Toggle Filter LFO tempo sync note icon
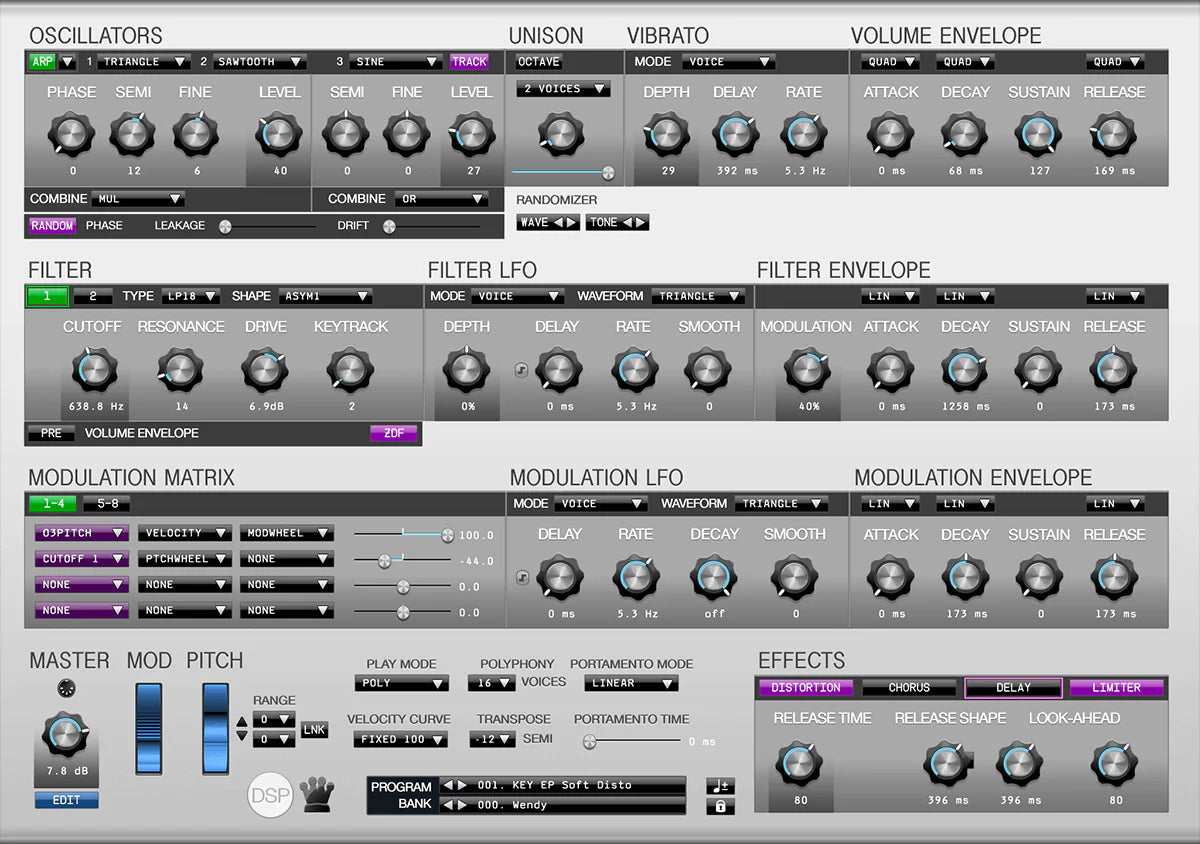1200x844 pixels. point(521,370)
